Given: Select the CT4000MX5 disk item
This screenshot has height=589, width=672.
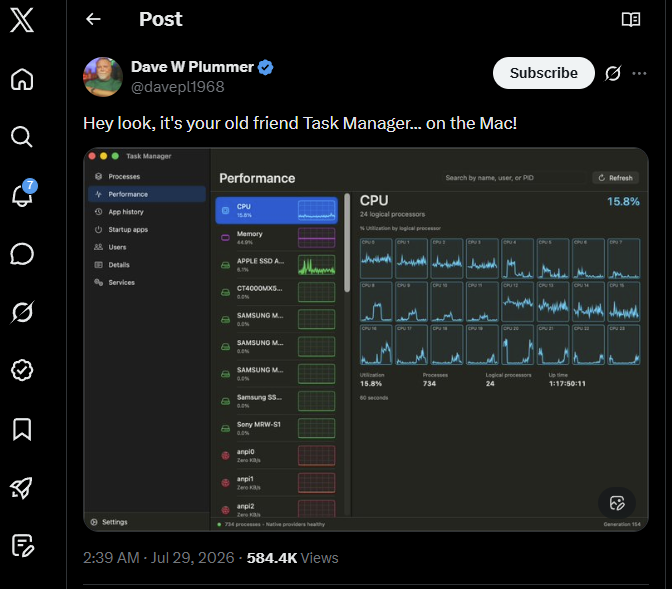Looking at the screenshot, I should (276, 292).
